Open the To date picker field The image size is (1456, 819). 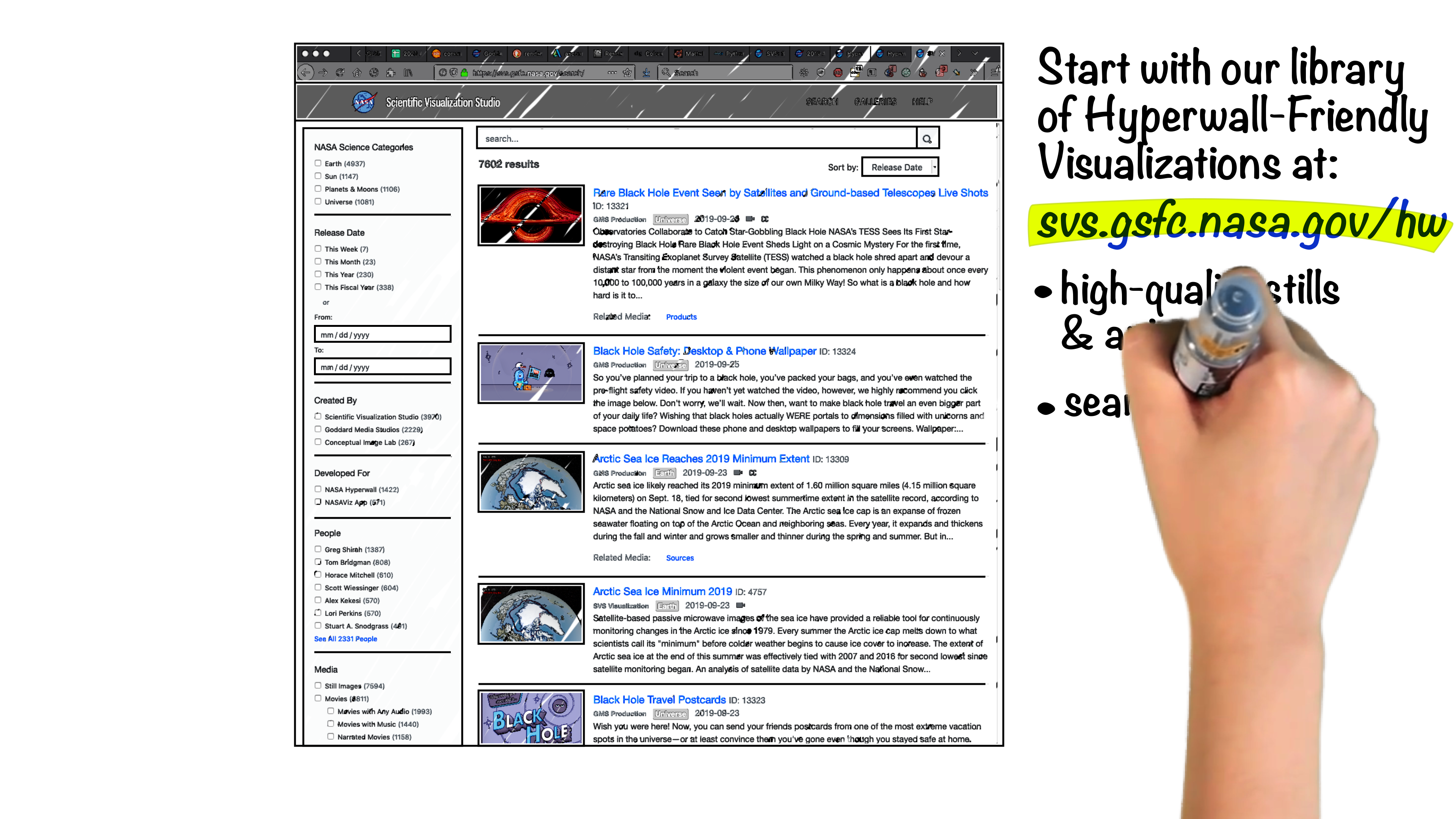383,366
